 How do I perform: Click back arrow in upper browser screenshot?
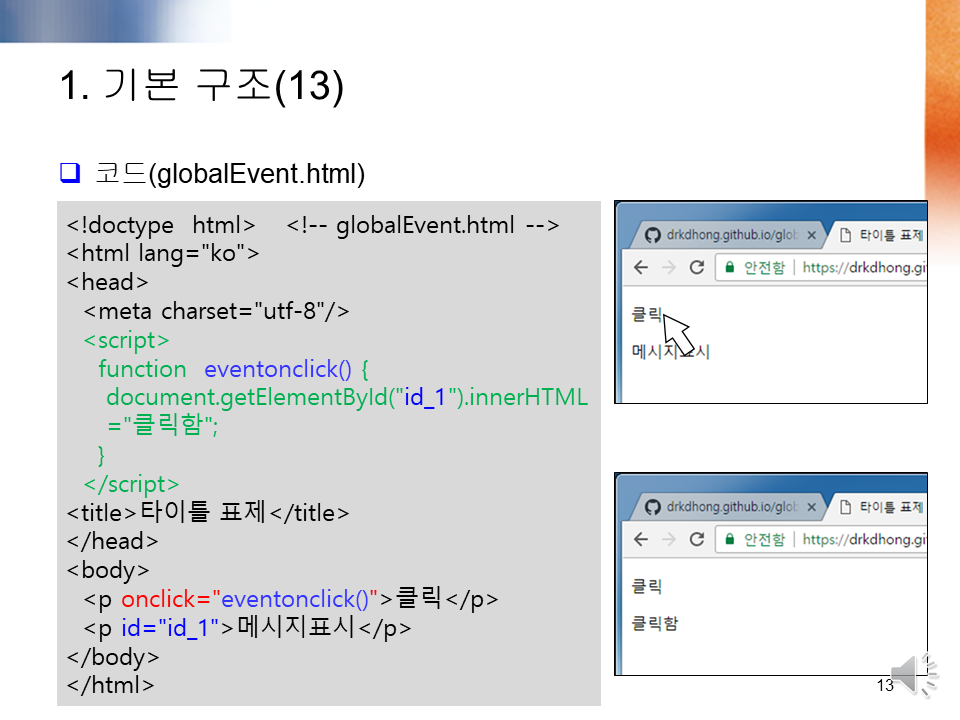(640, 268)
